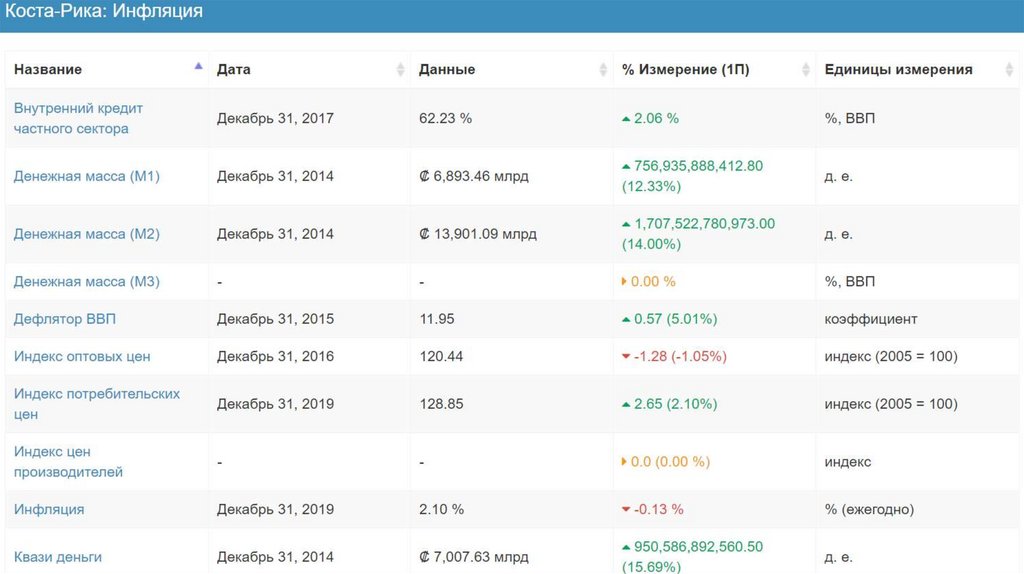Viewport: 1024px width, 574px height.
Task: Click sort arrows in Единицы измерения header
Action: [1008, 70]
